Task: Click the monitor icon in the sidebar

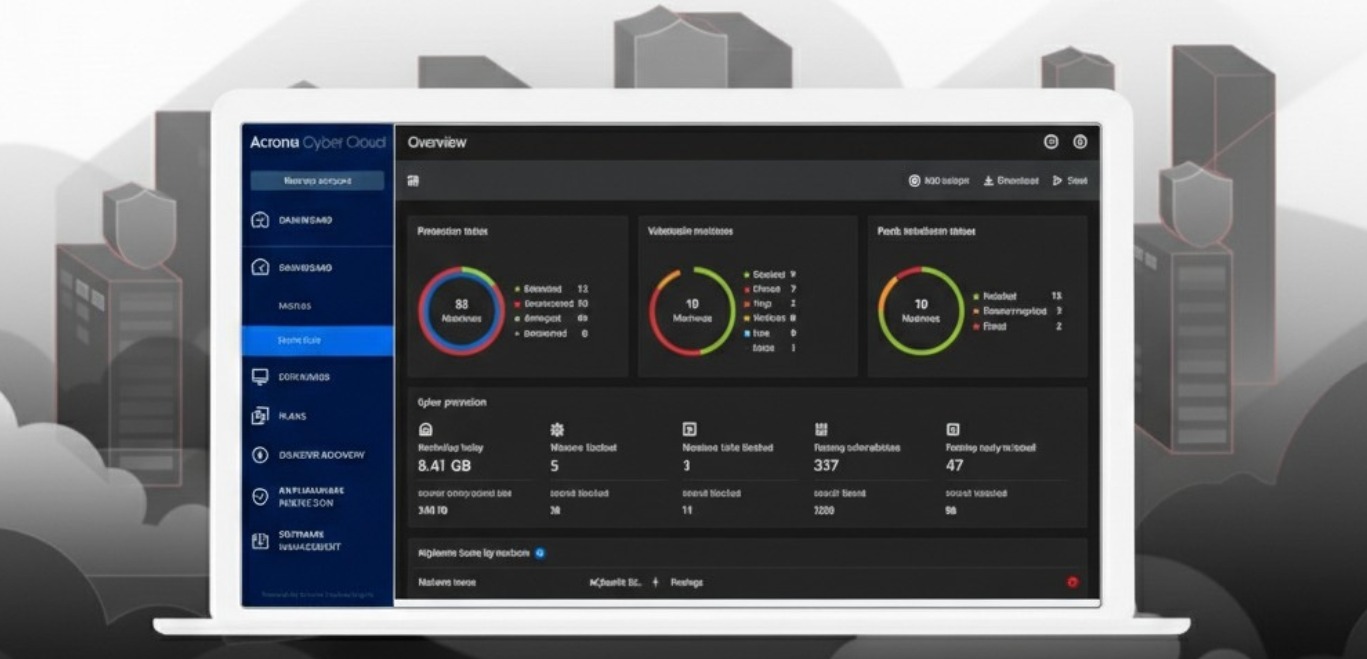Action: tap(260, 377)
